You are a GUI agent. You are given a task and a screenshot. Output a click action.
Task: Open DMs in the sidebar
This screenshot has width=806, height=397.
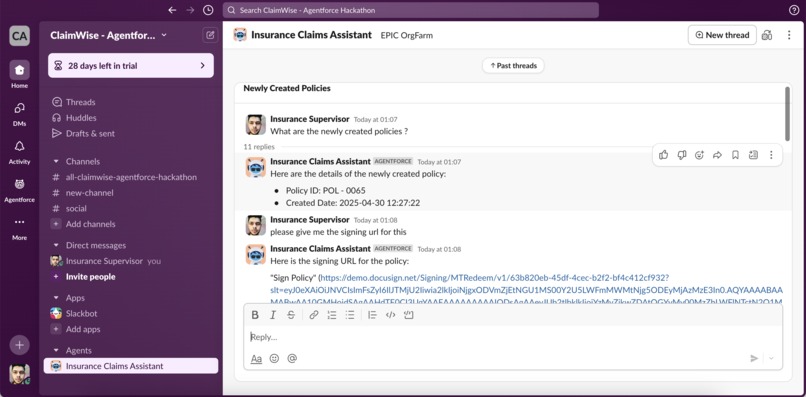click(20, 113)
